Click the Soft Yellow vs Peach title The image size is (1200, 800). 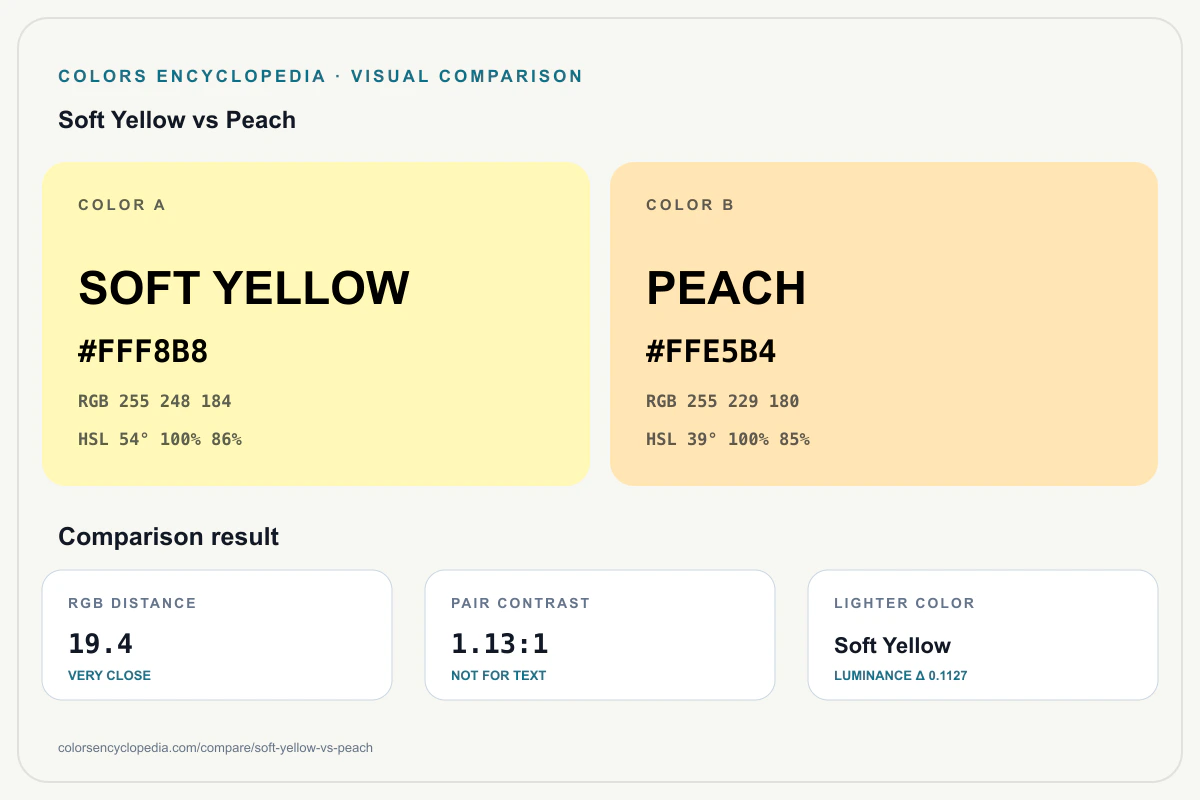(177, 120)
